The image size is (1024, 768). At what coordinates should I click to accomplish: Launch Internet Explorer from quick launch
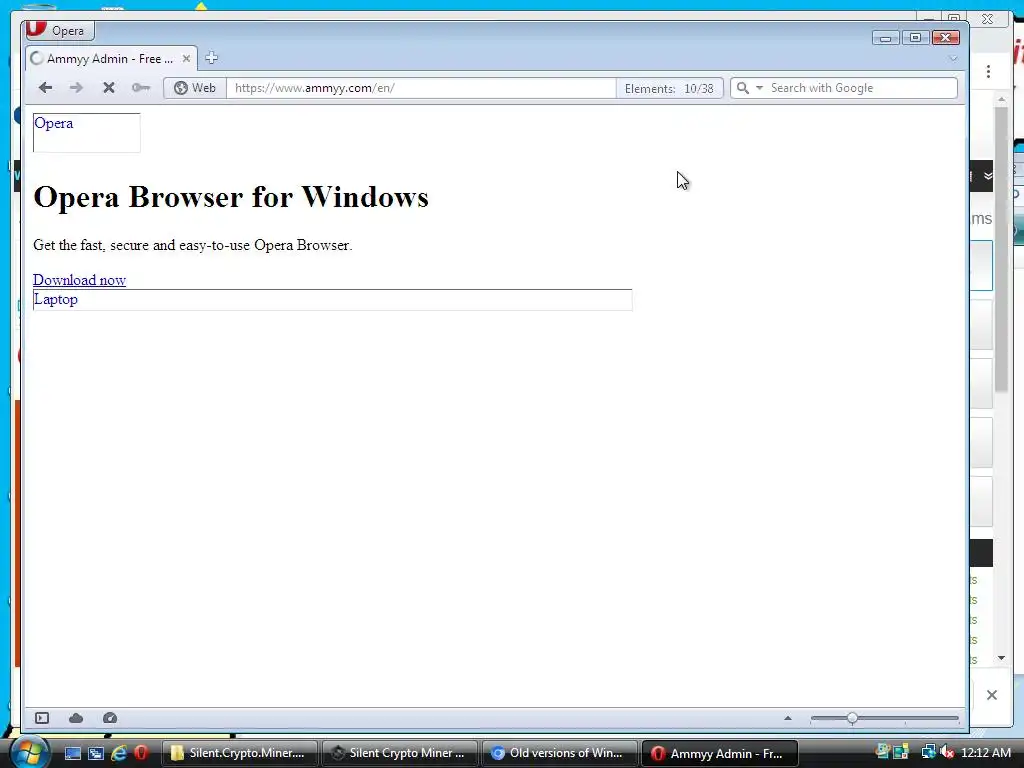[x=118, y=753]
